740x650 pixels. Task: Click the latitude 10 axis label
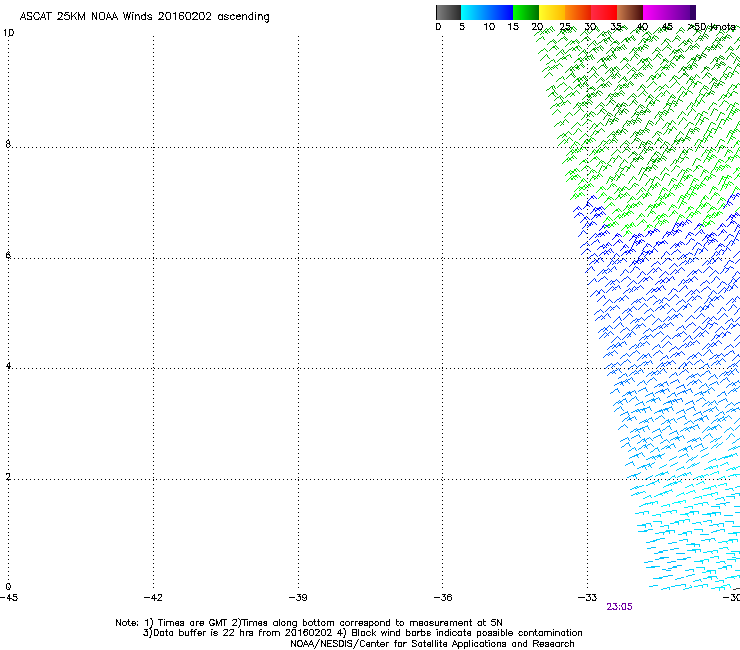pyautogui.click(x=8, y=33)
